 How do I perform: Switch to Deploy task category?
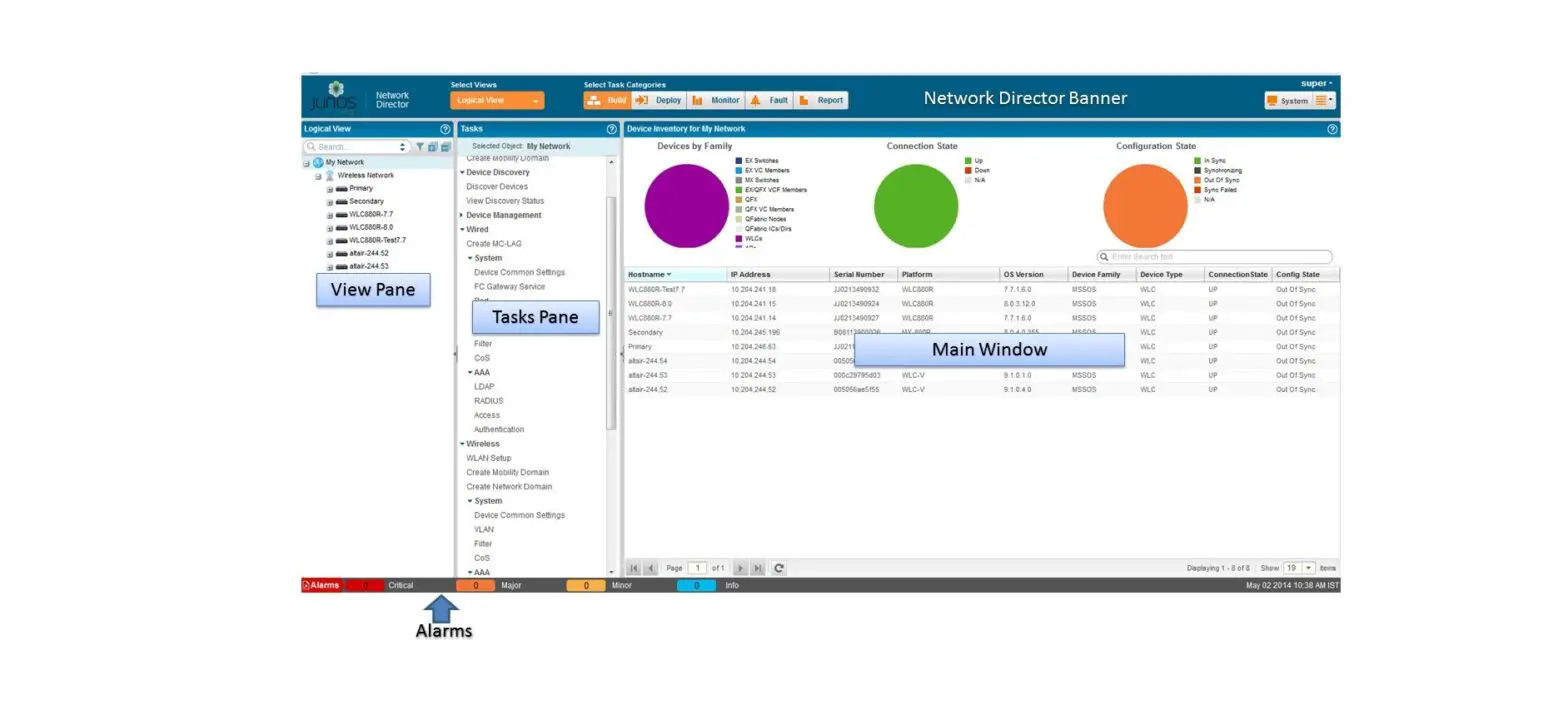[x=659, y=100]
